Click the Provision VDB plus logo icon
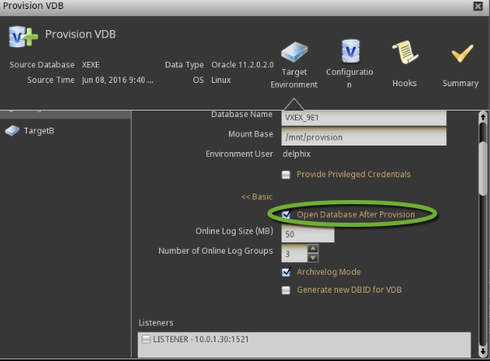The height and width of the screenshot is (361, 490). 23,36
